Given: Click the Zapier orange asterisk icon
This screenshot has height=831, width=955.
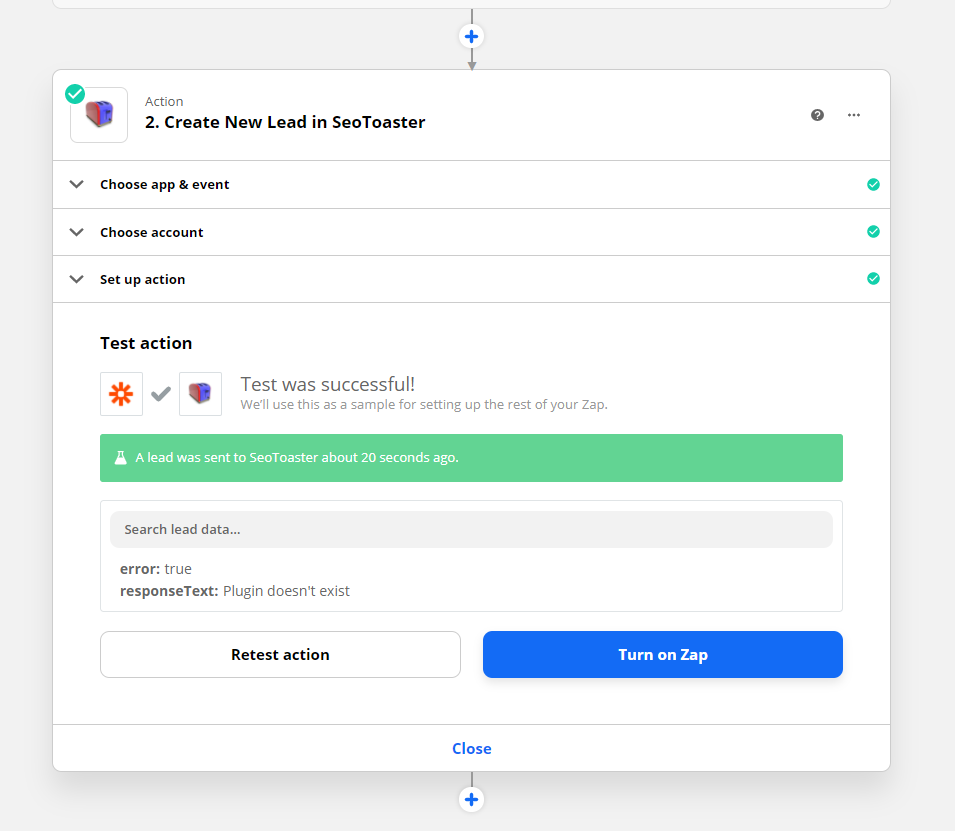Looking at the screenshot, I should pyautogui.click(x=121, y=394).
